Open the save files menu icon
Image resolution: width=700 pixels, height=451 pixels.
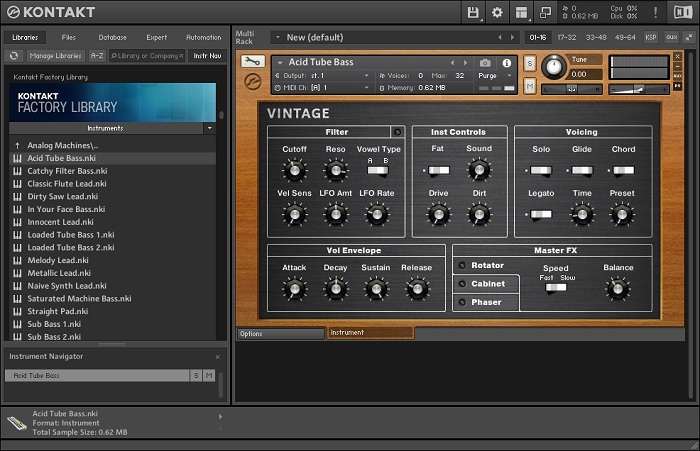pos(473,12)
